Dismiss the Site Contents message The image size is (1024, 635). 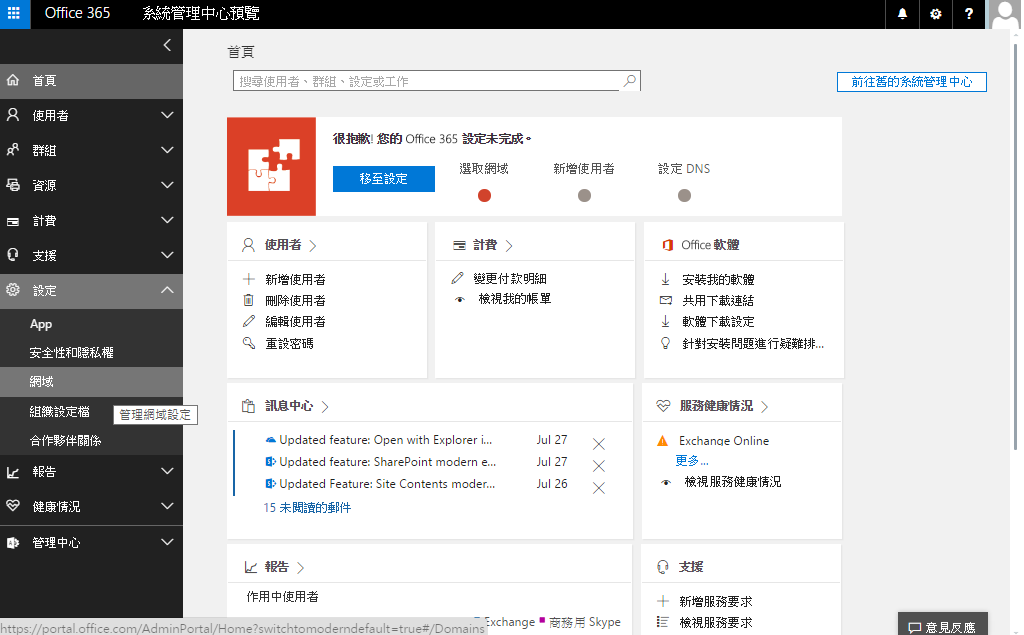click(598, 488)
